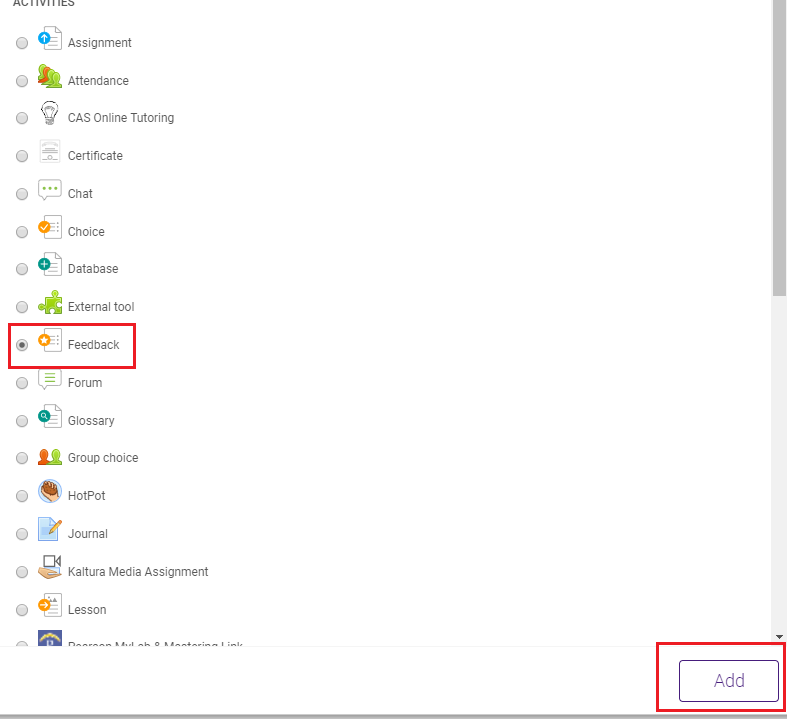This screenshot has width=787, height=719.
Task: Click the Assignment label text
Action: pos(99,43)
